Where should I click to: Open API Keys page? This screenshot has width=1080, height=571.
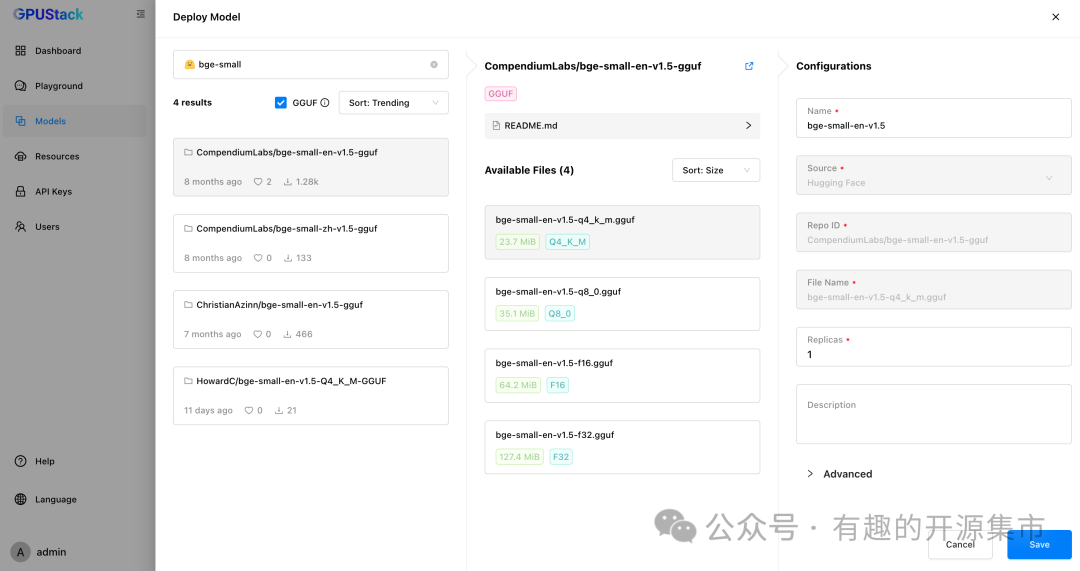click(x=74, y=191)
